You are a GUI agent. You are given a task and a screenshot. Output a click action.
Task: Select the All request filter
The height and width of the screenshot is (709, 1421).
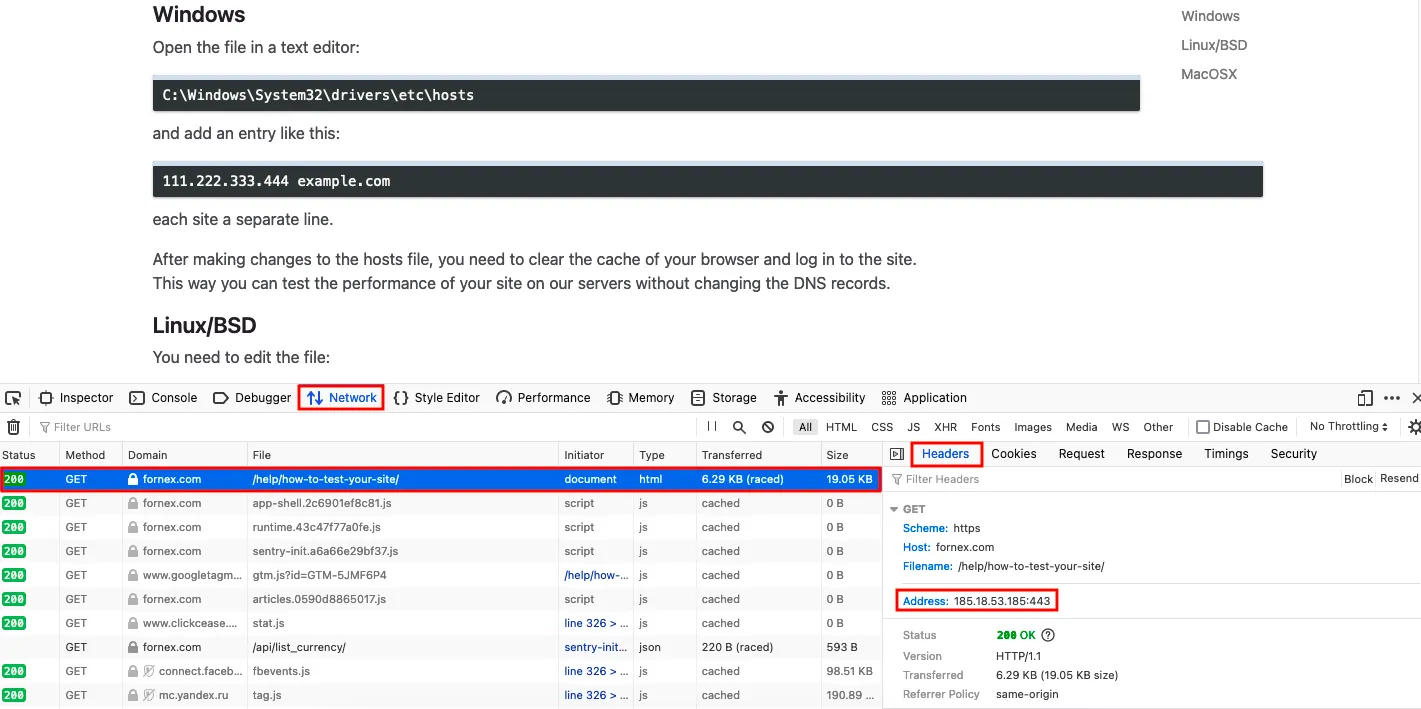[805, 427]
